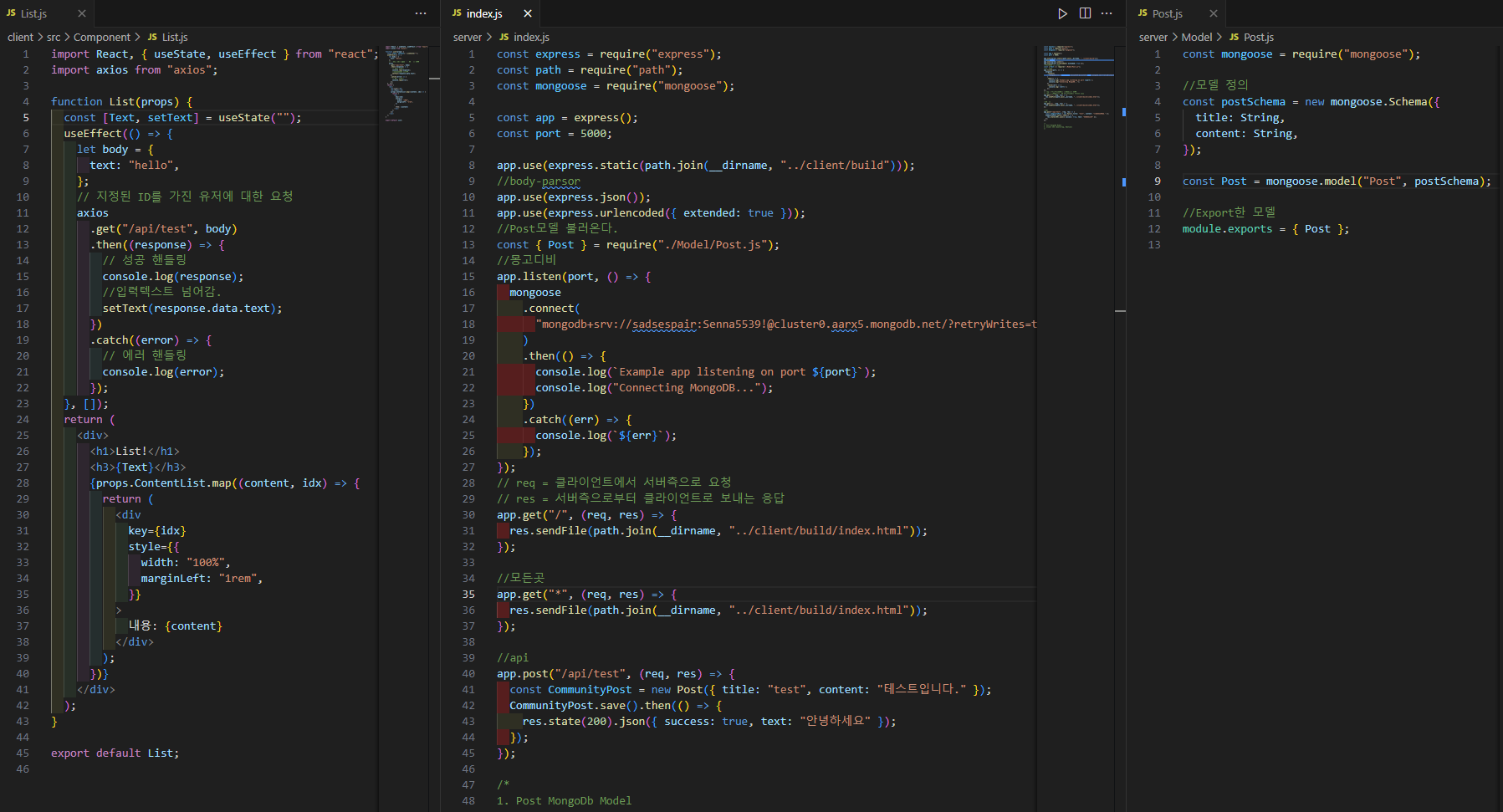The height and width of the screenshot is (812, 1503).
Task: Click 'app.use(express.json());' line
Action: tap(574, 197)
